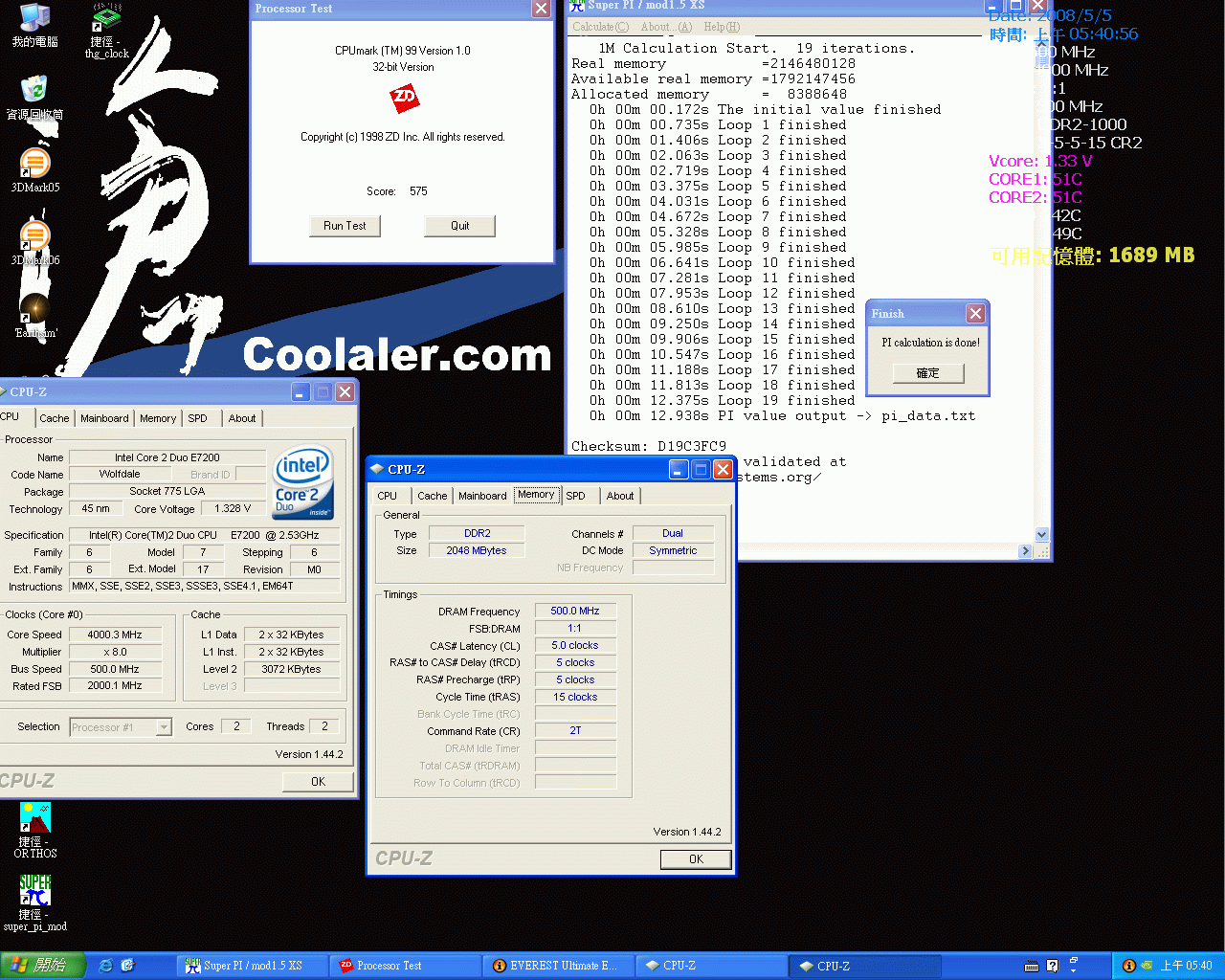Click 'Loop 19 finished' line in Super PI
1225x980 pixels.
(723, 400)
